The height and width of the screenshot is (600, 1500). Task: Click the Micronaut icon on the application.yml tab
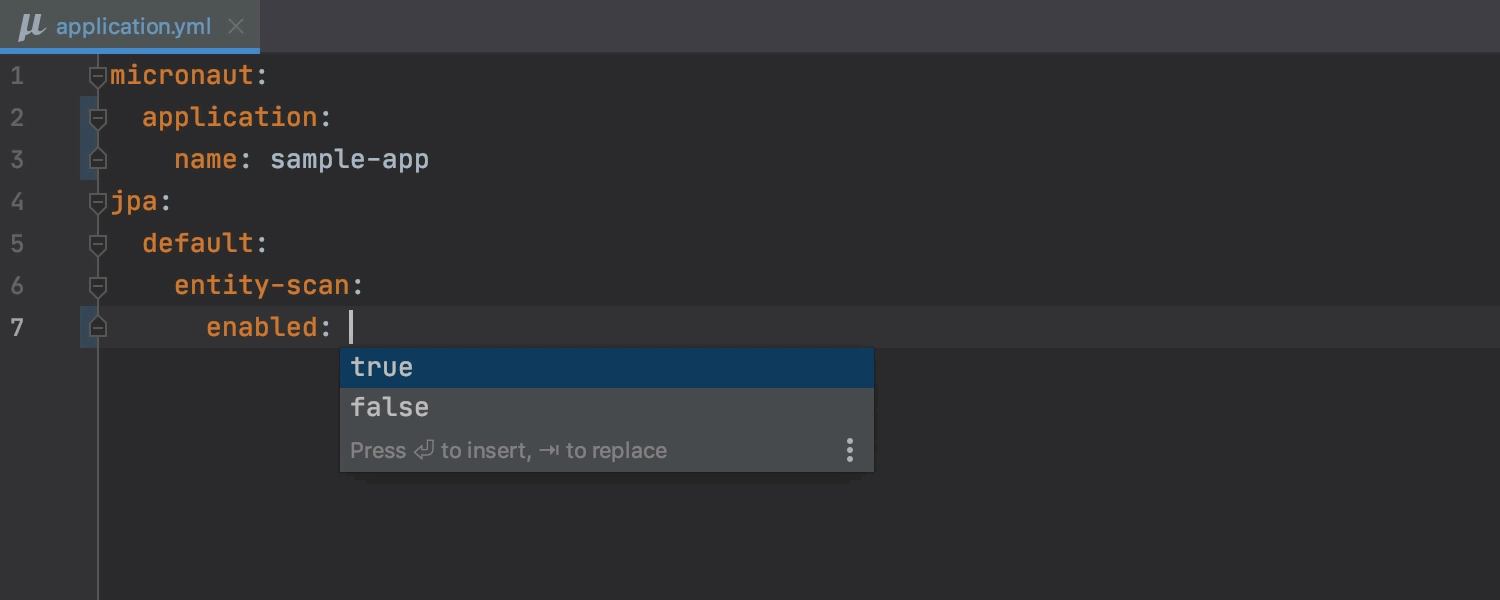(31, 27)
